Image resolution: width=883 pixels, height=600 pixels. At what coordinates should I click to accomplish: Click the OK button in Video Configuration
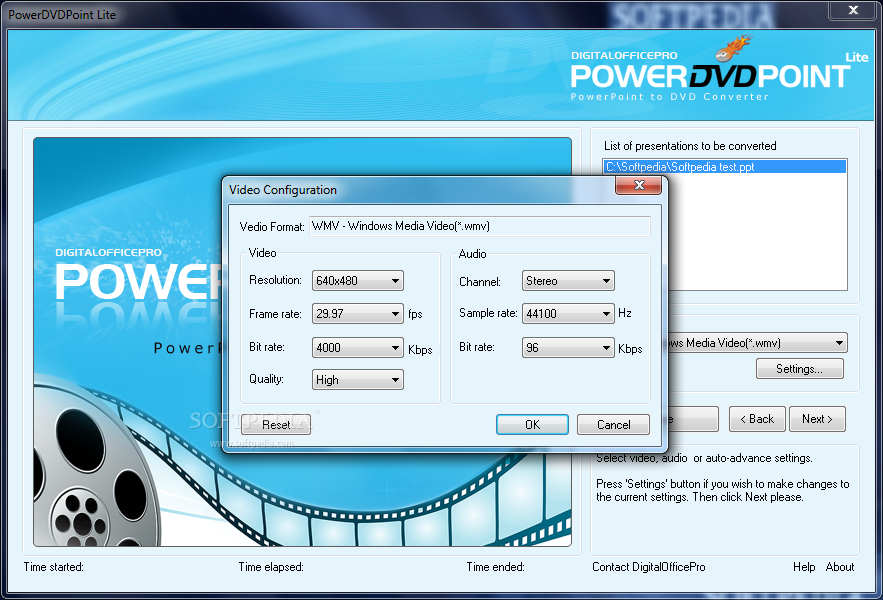point(532,425)
